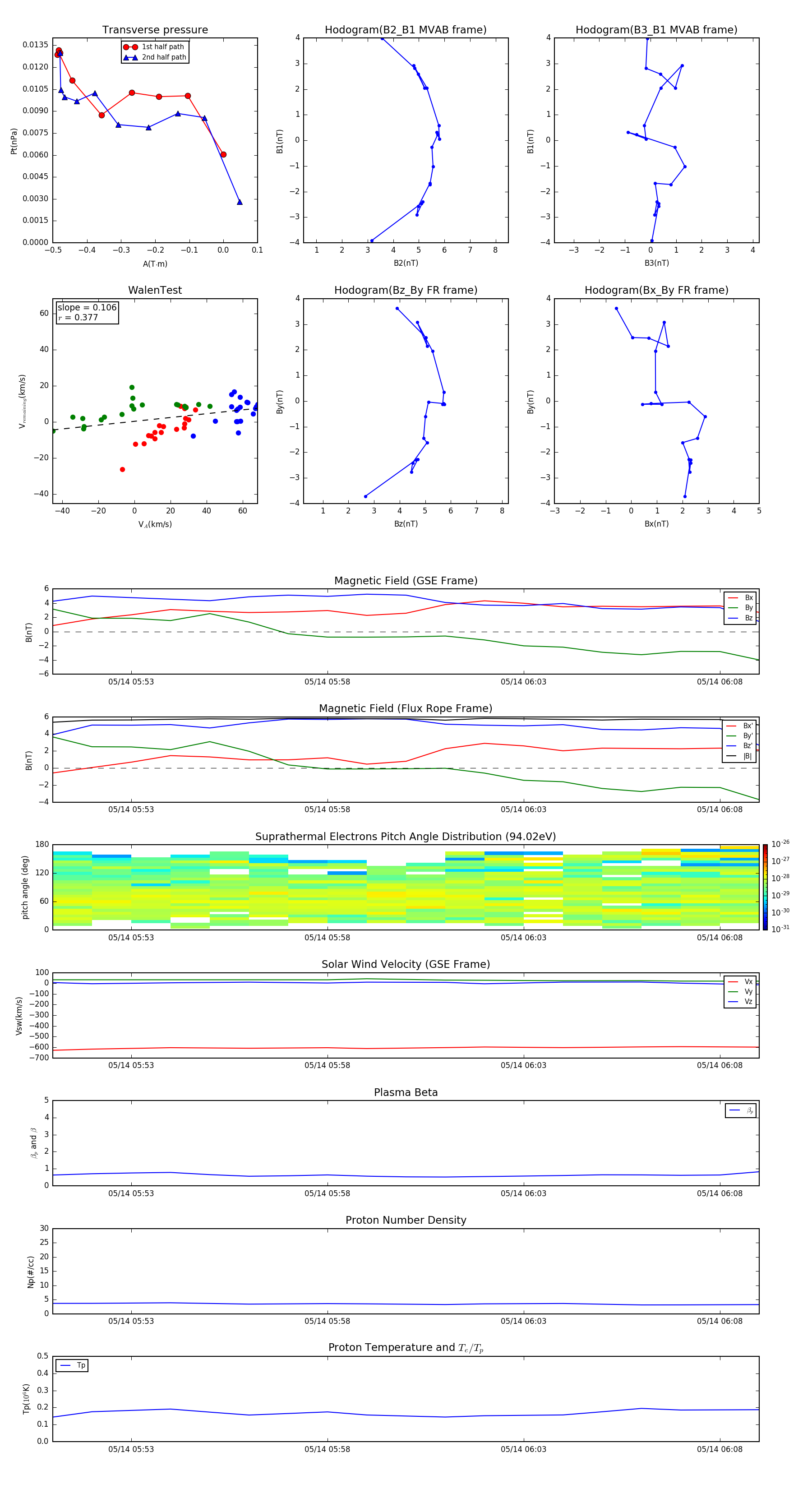Click the "Bz(nT)" x-axis label

(x=406, y=524)
